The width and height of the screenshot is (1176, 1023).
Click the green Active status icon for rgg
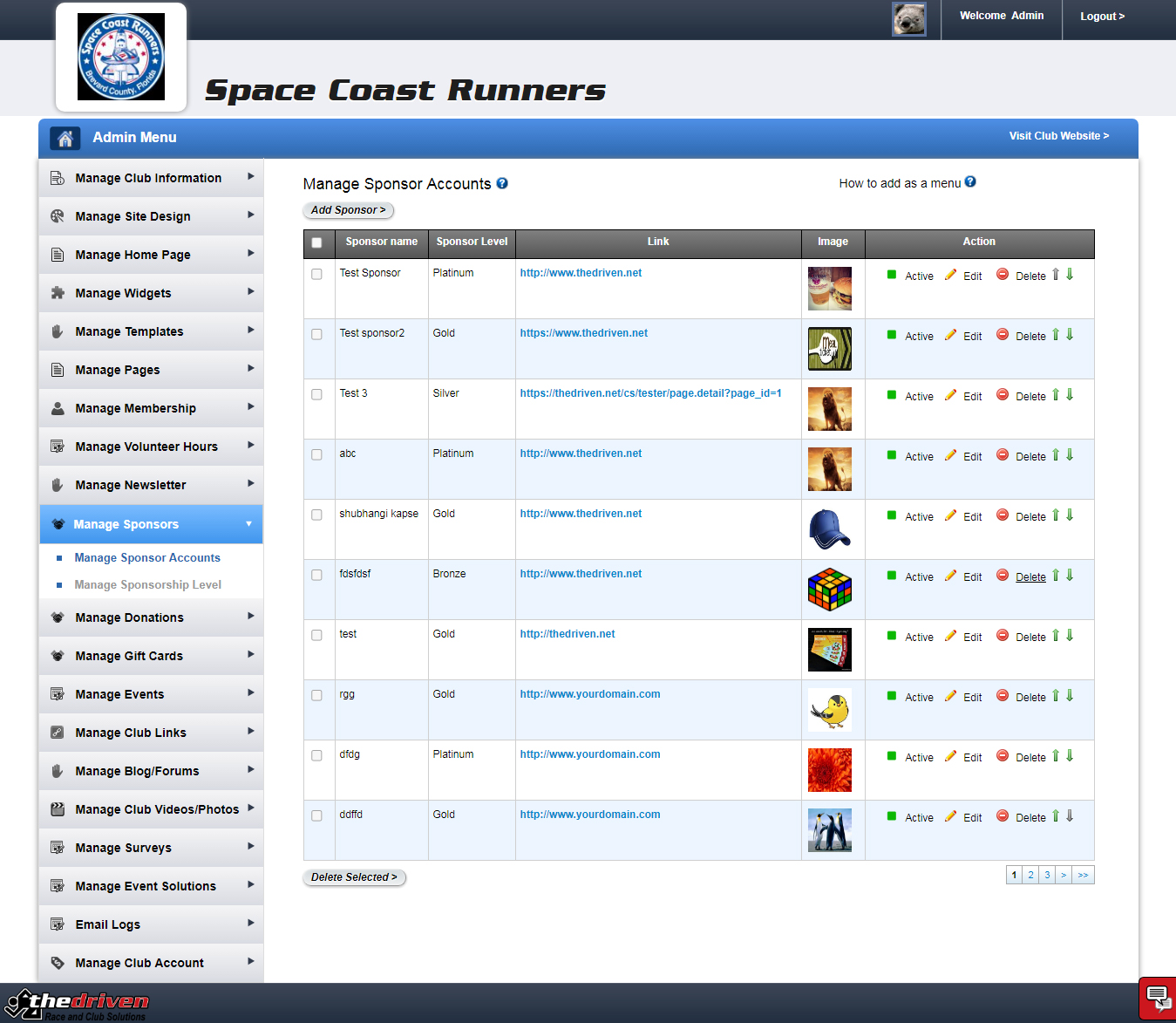[x=892, y=696]
